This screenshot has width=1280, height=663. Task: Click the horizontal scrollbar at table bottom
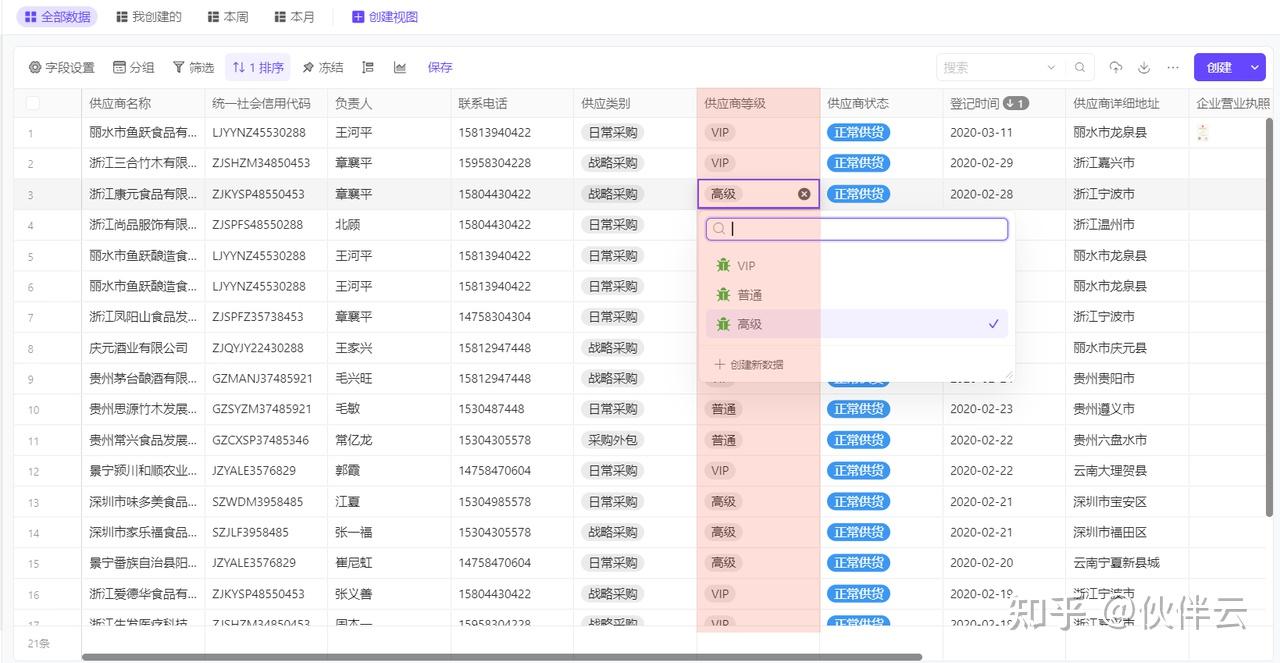click(x=502, y=657)
